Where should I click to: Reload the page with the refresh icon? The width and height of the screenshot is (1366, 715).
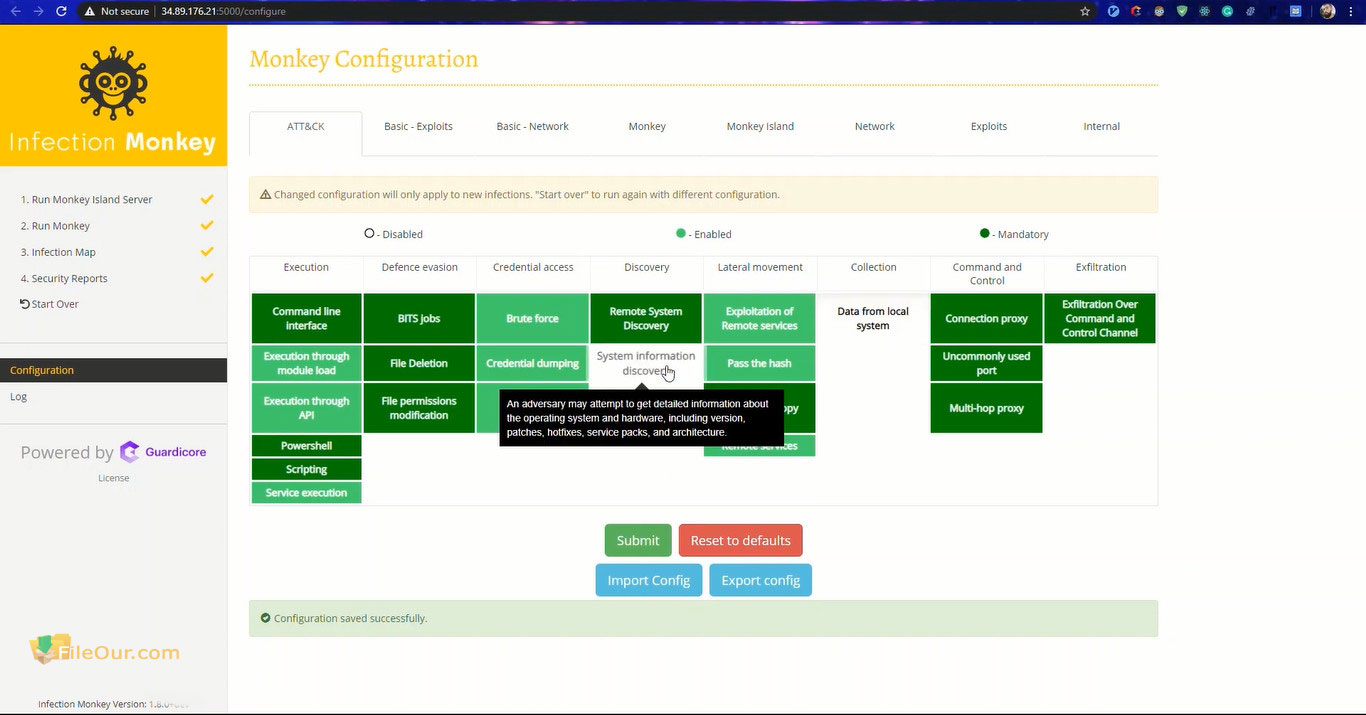(62, 11)
